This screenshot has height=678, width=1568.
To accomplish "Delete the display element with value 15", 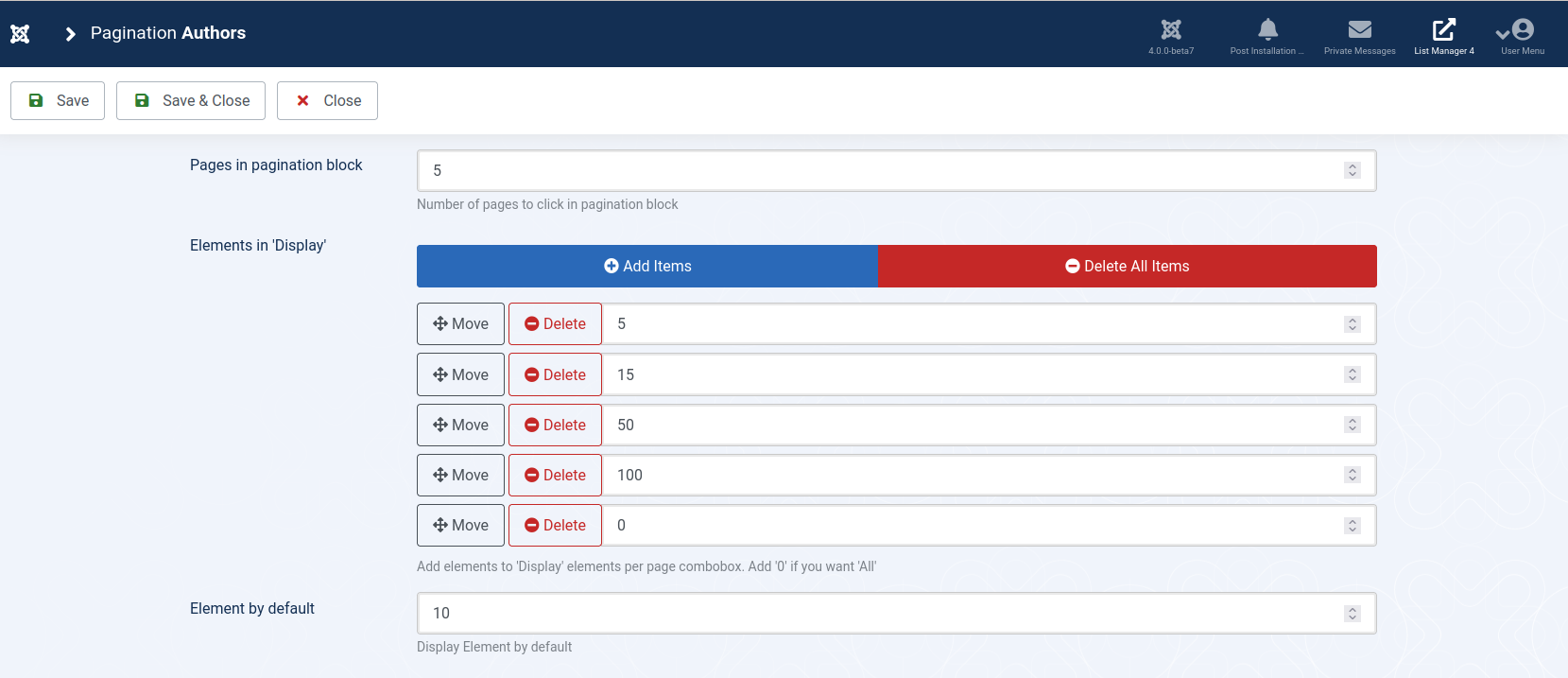I will coord(555,374).
